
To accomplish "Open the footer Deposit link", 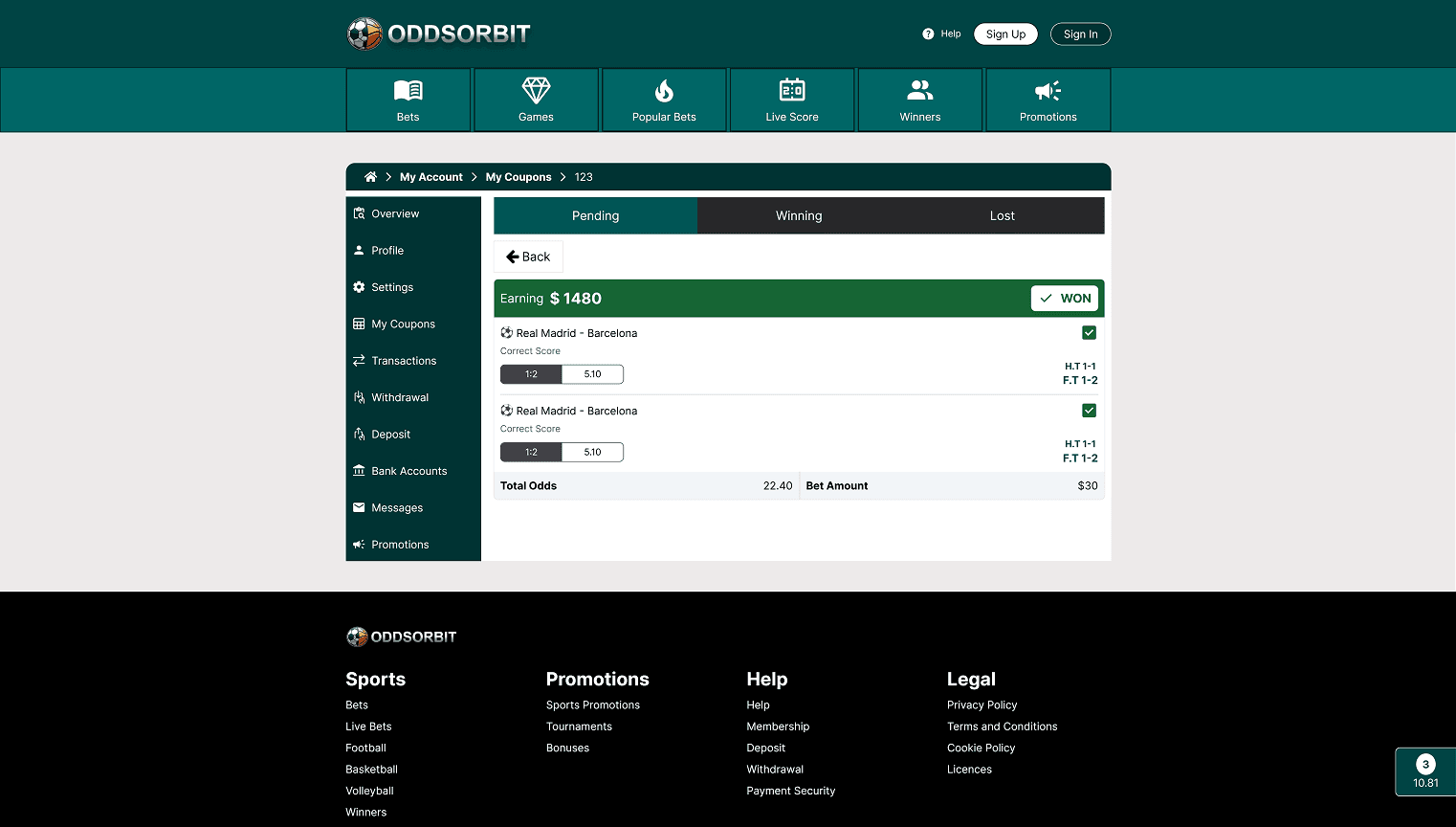I will (x=766, y=749).
